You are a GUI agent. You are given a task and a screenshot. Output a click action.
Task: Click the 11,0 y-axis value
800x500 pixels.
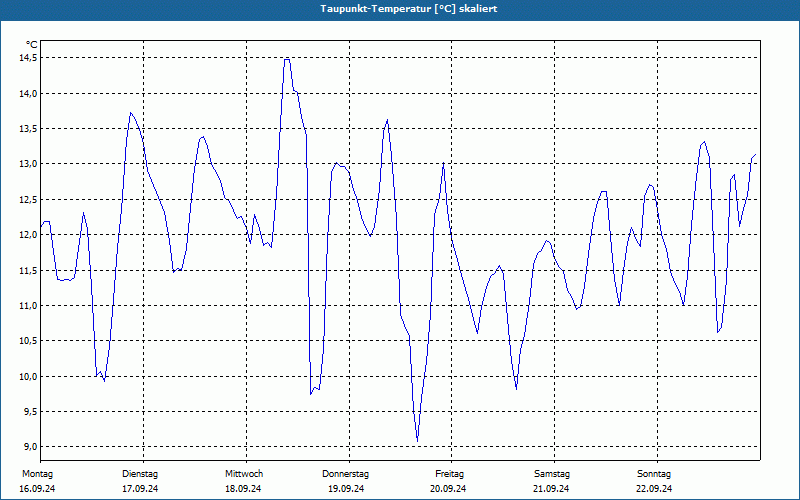28,306
